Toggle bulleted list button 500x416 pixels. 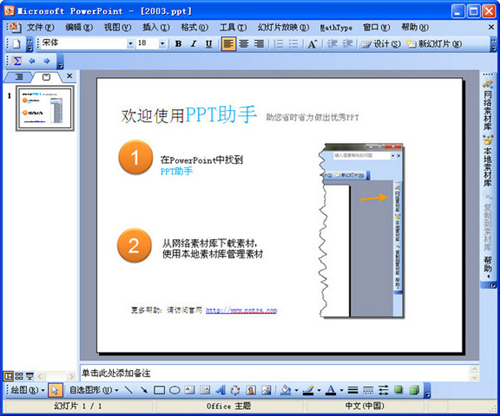tap(293, 44)
